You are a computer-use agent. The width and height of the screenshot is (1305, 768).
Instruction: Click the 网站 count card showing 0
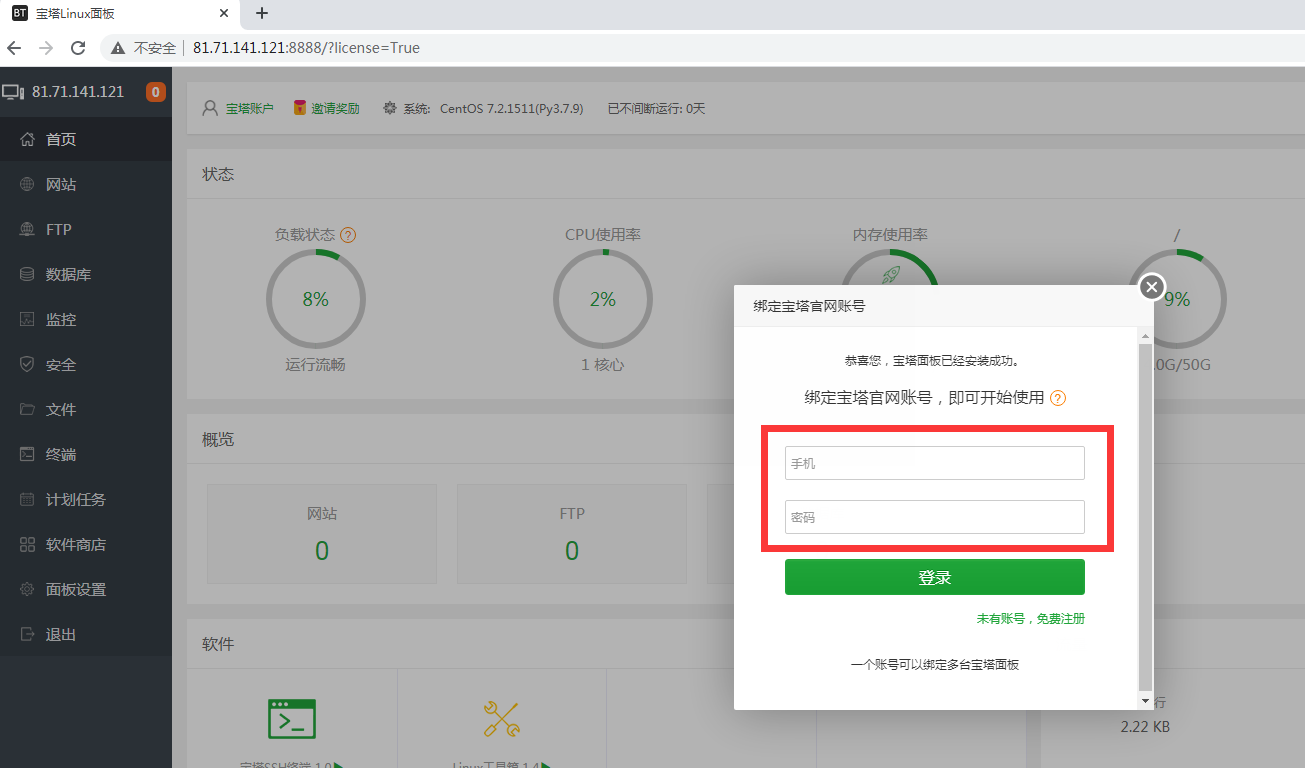point(322,534)
